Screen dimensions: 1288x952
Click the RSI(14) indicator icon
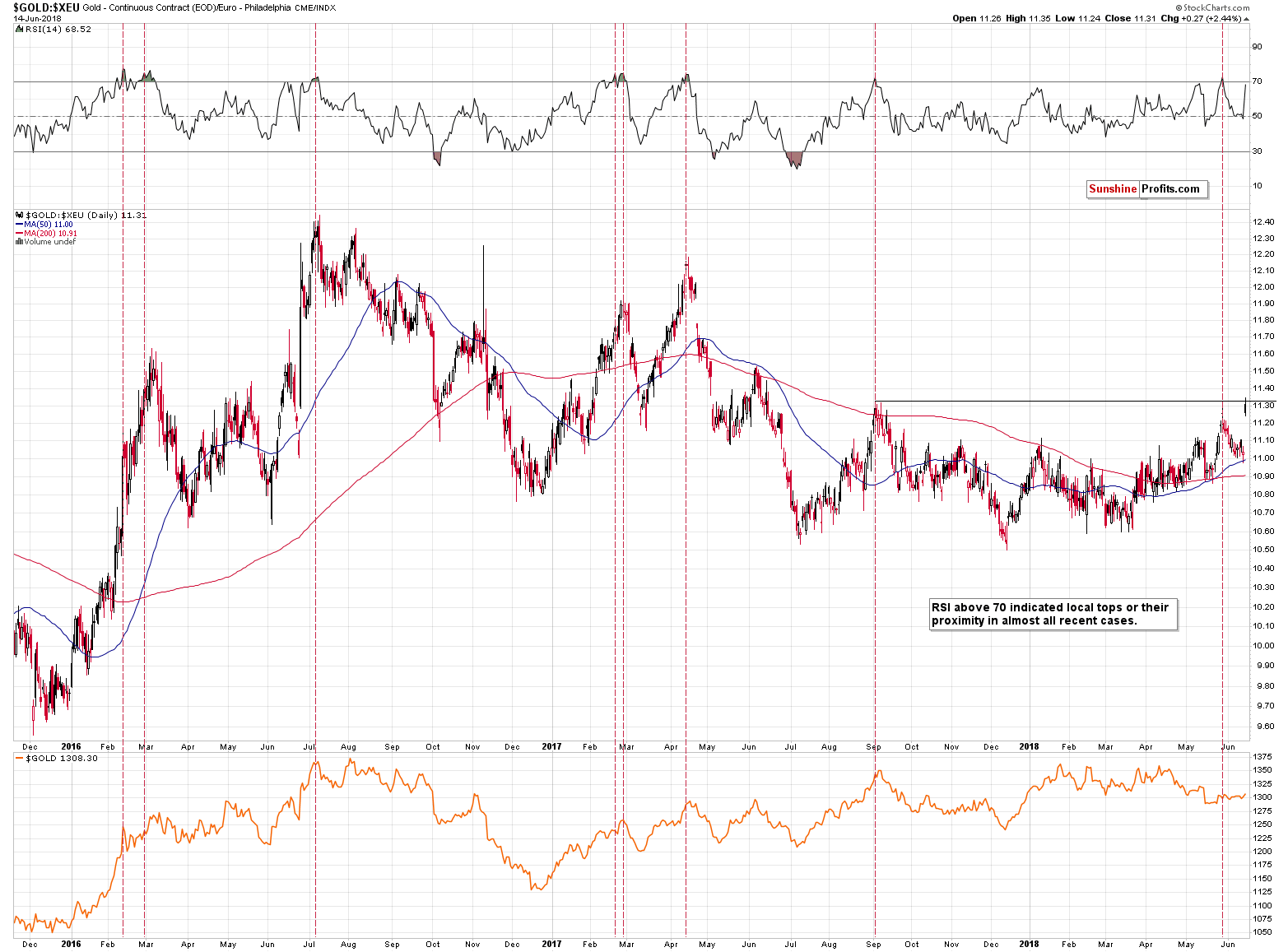pos(19,29)
